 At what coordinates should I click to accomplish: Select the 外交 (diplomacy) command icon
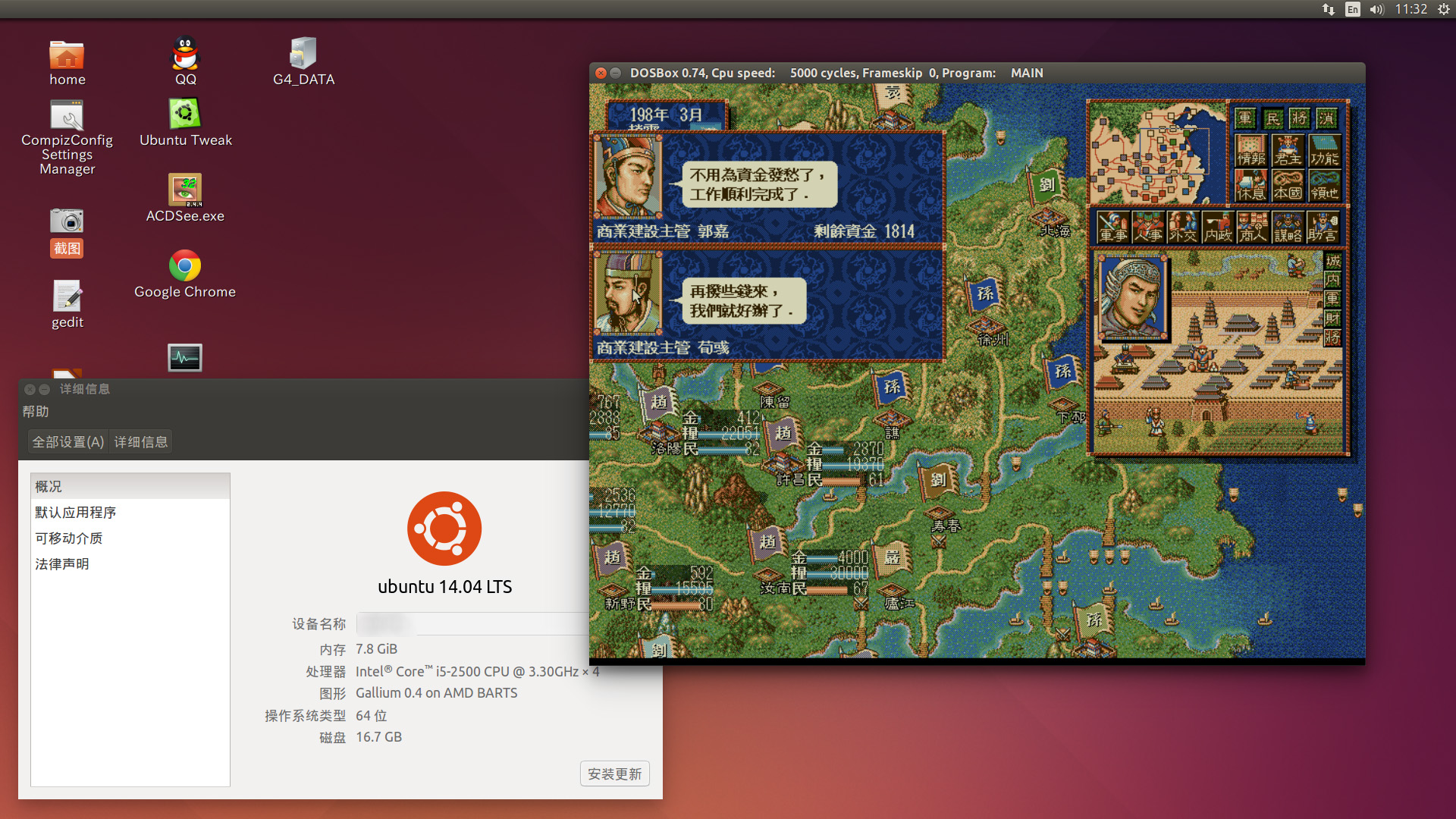pos(1182,227)
